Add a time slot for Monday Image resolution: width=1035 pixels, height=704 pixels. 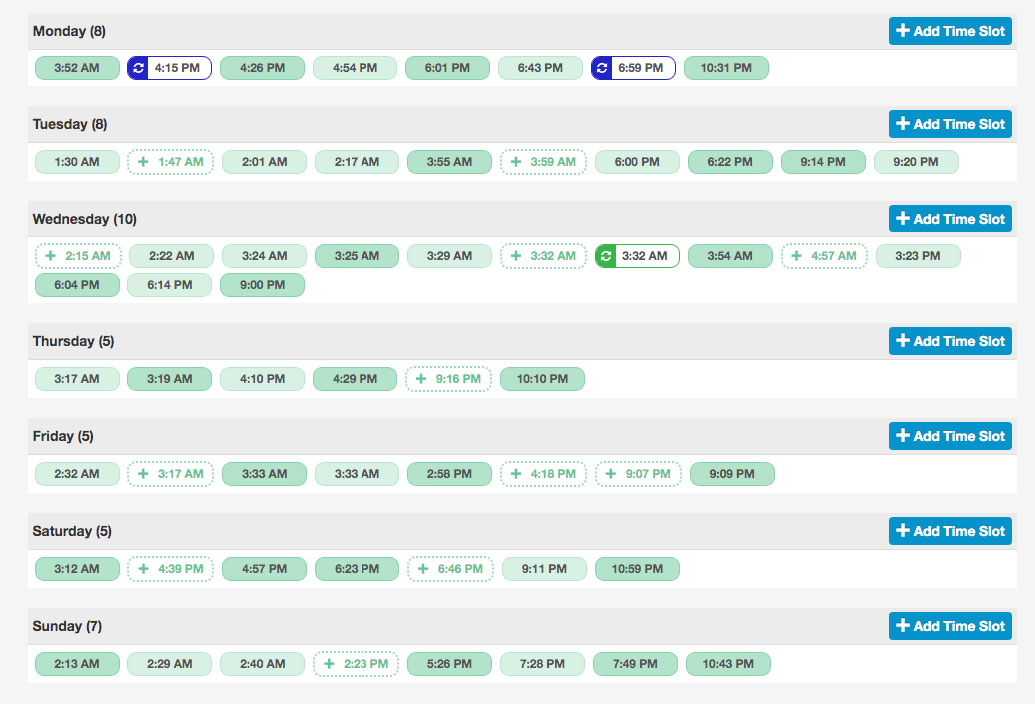949,31
